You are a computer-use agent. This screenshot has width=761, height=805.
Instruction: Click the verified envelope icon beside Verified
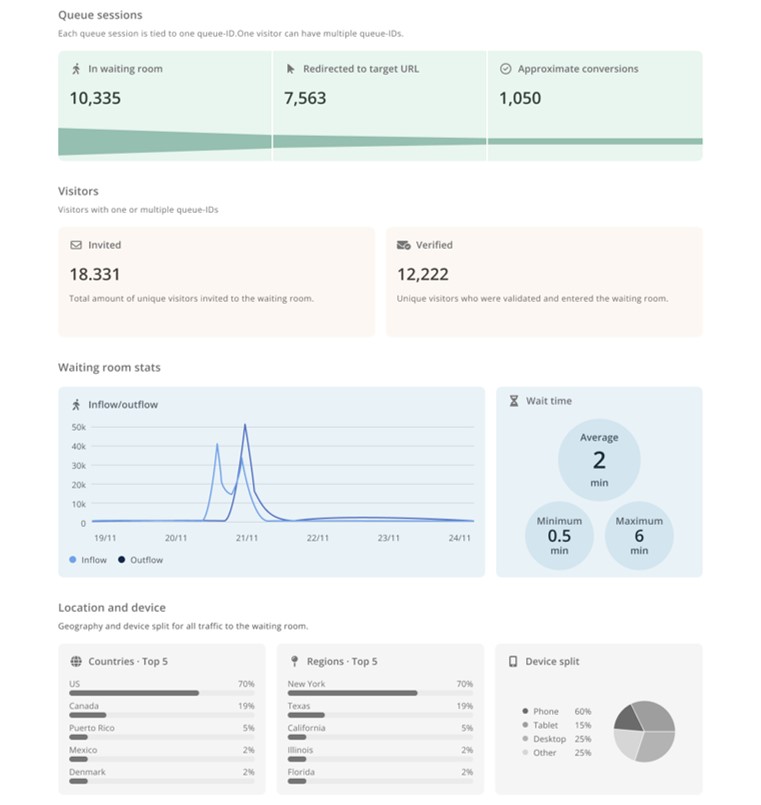pos(403,245)
